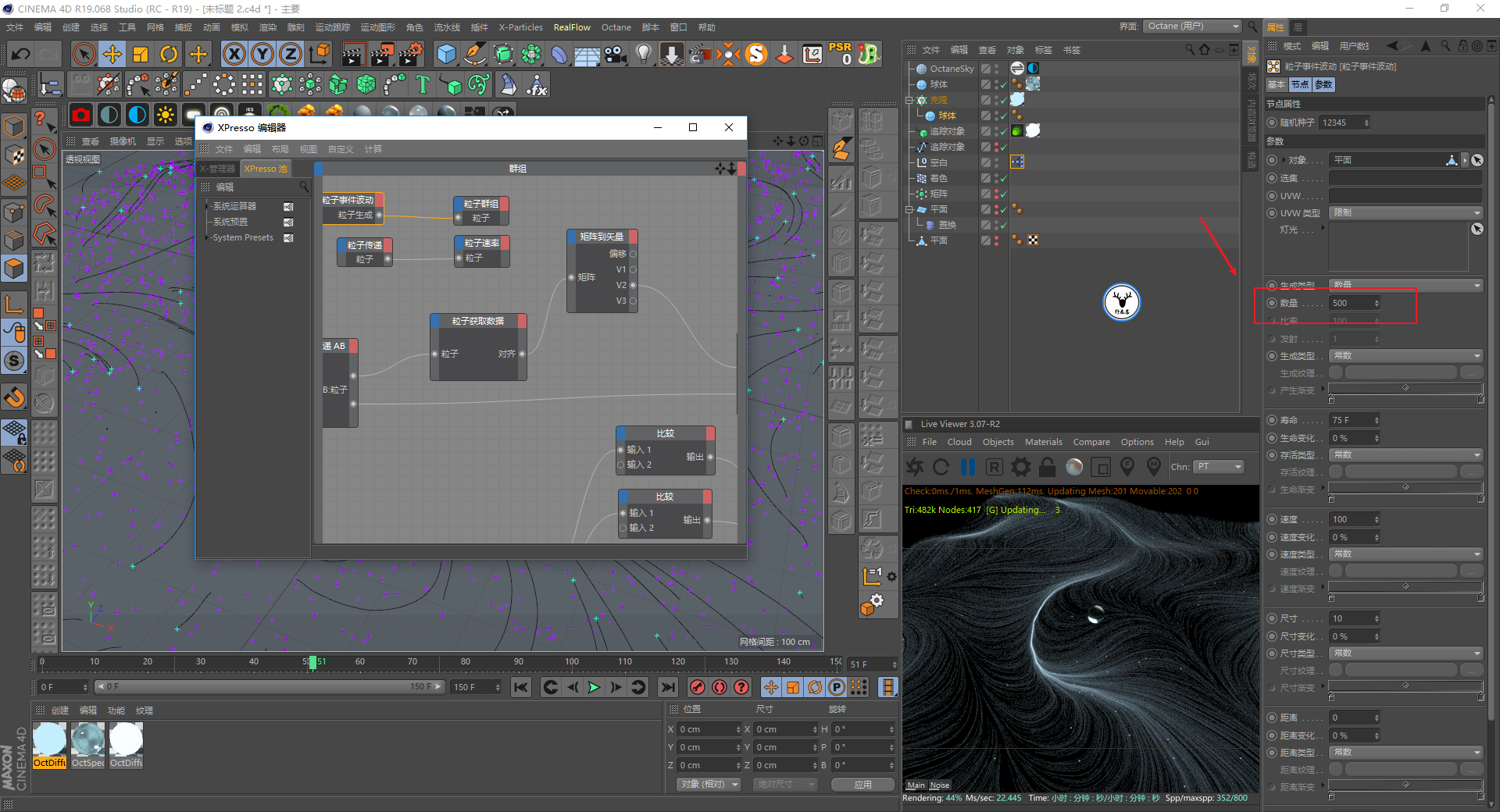Toggle Z axis lock

point(291,54)
